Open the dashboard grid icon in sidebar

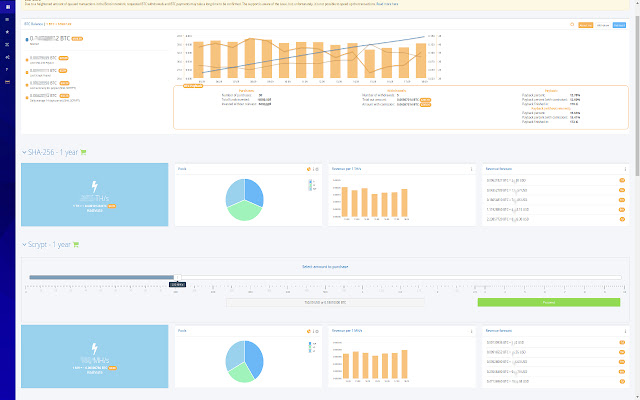pyautogui.click(x=7, y=7)
